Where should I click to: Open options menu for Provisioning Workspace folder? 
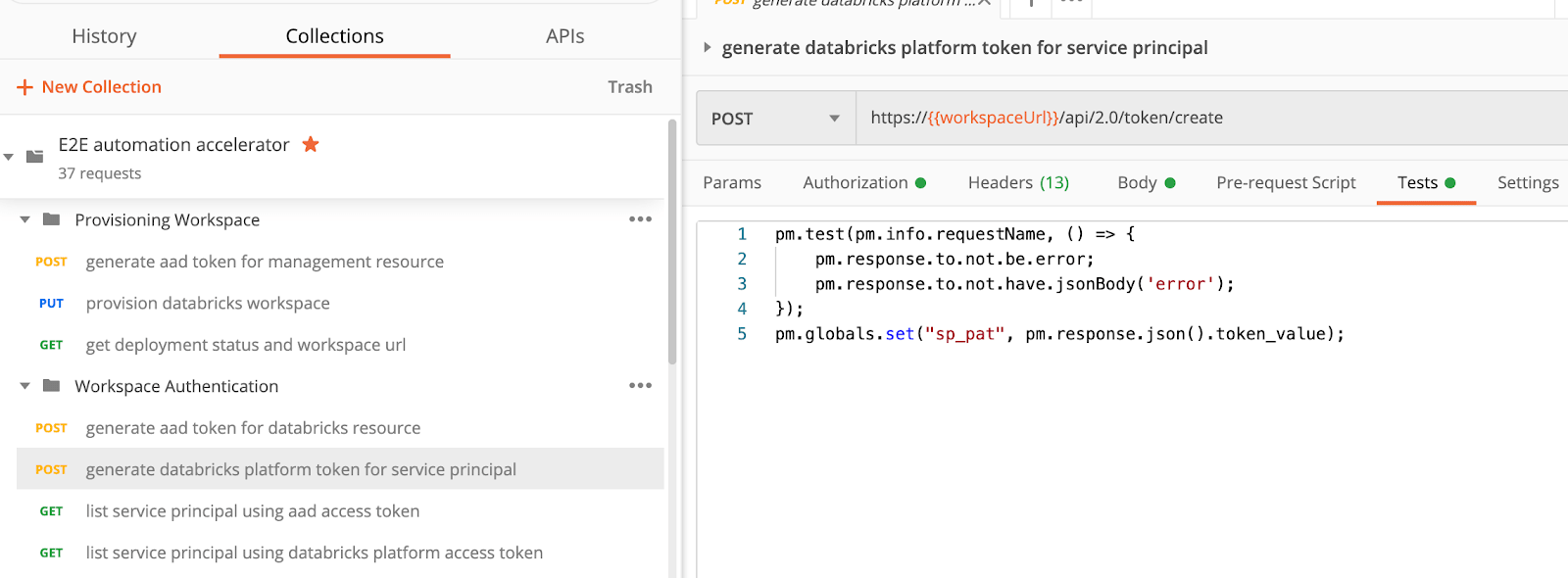(x=640, y=219)
